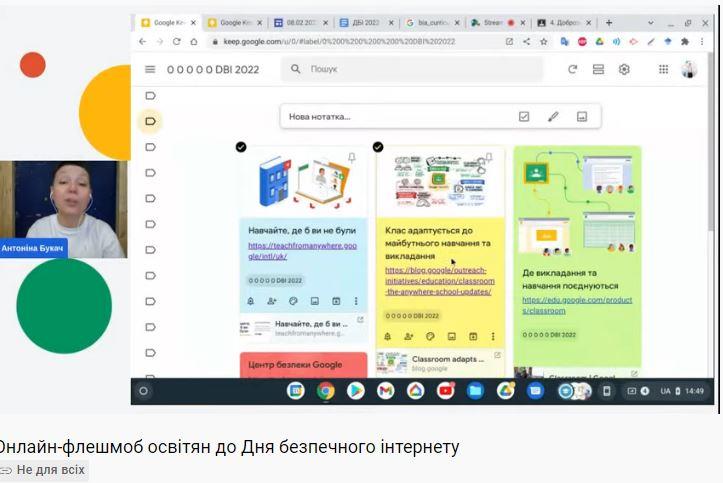Select the highlighted label in Keep sidebar
The height and width of the screenshot is (483, 723).
(x=150, y=121)
